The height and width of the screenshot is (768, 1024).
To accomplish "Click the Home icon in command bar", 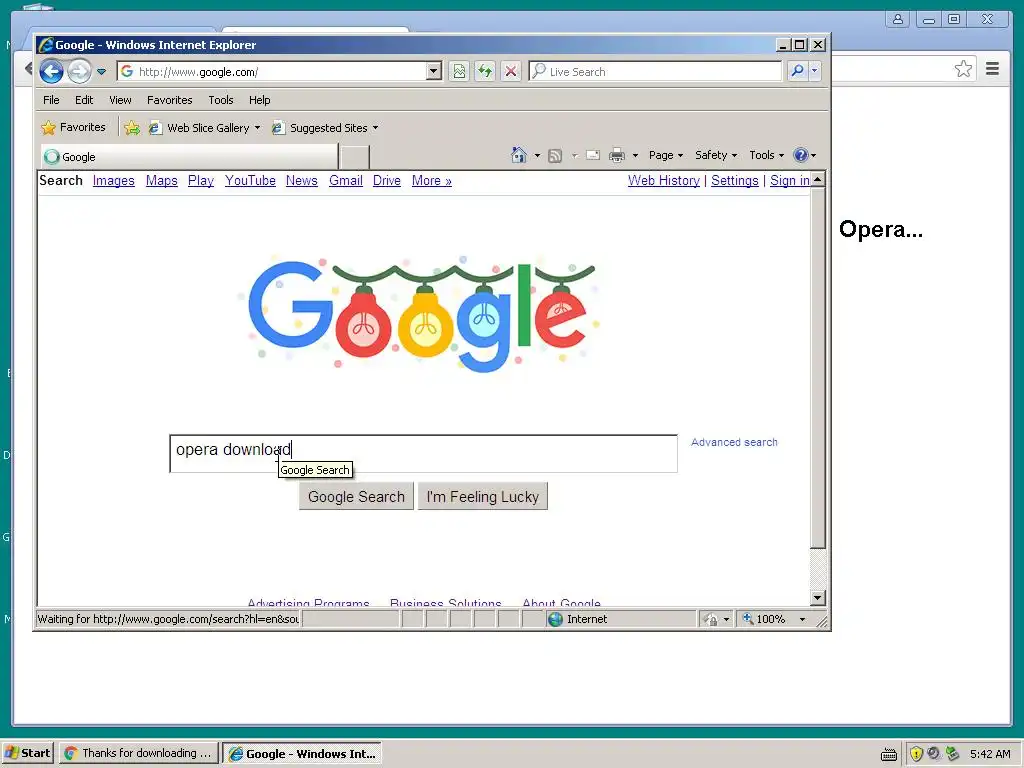I will 519,155.
